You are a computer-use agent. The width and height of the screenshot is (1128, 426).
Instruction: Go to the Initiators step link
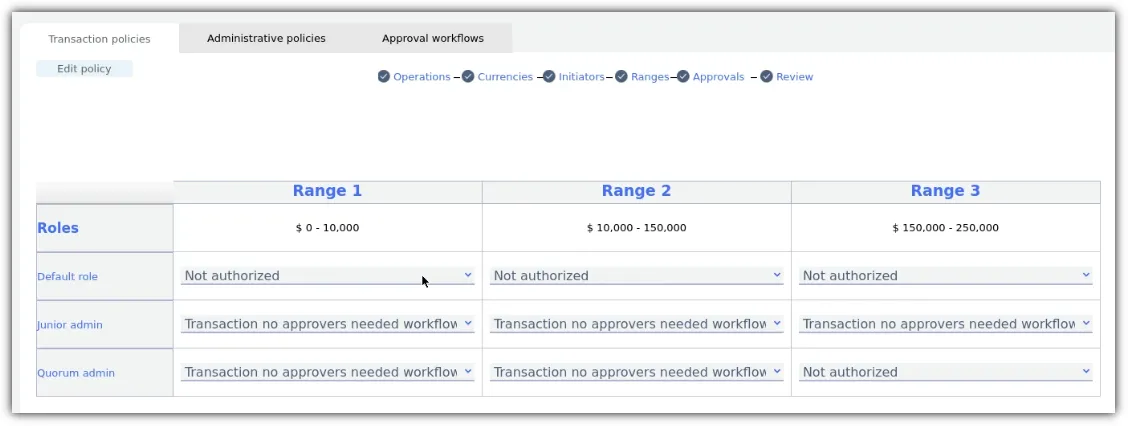(581, 77)
